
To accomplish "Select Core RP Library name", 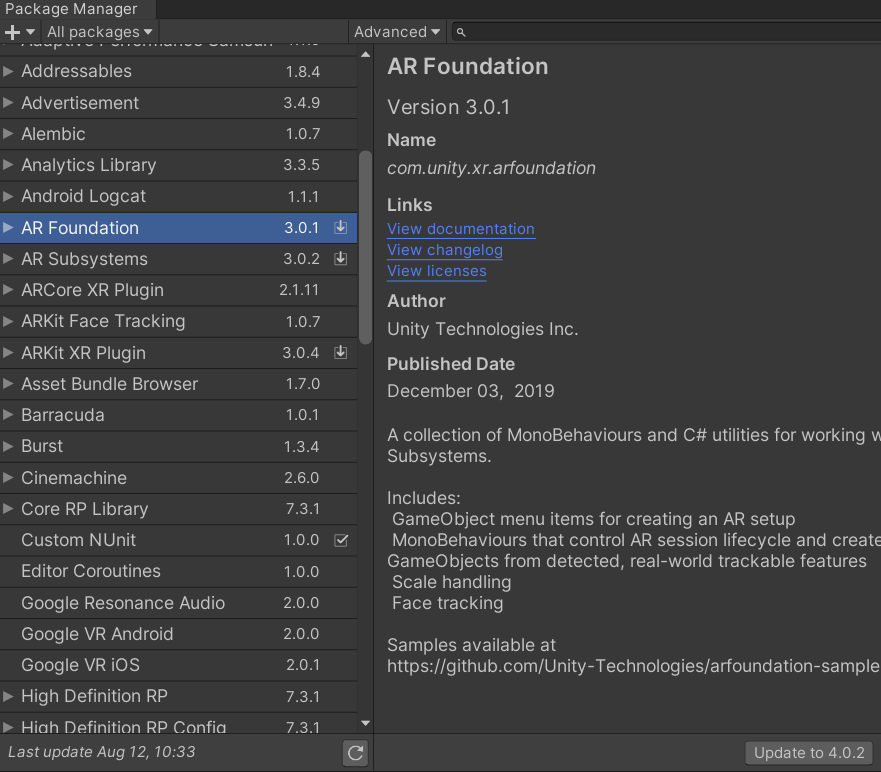I will tap(85, 508).
